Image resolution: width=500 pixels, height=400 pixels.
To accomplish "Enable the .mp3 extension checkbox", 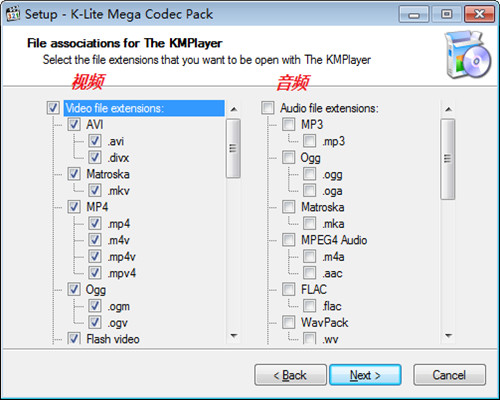I will (310, 141).
